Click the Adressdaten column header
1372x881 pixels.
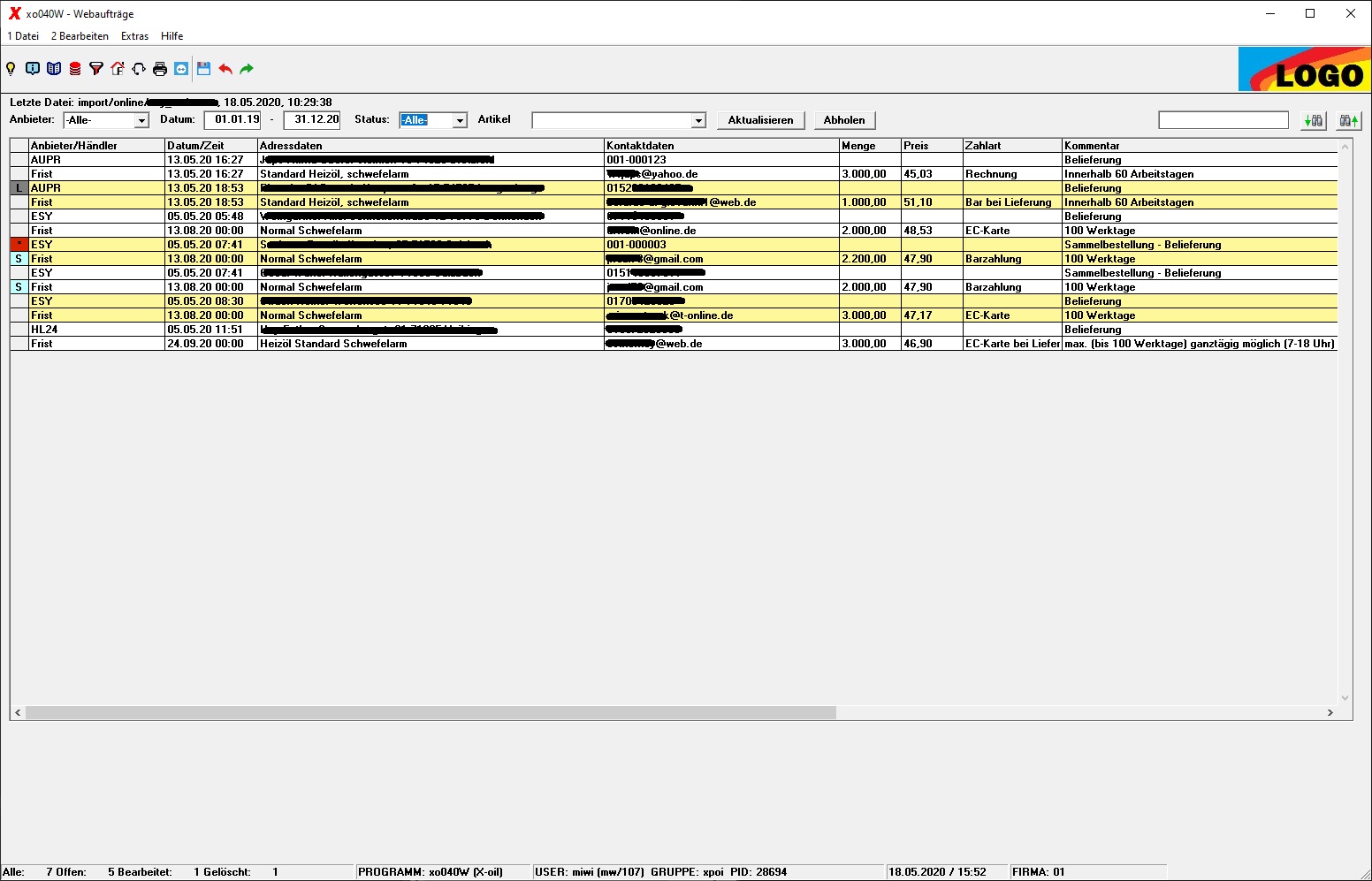coord(431,146)
